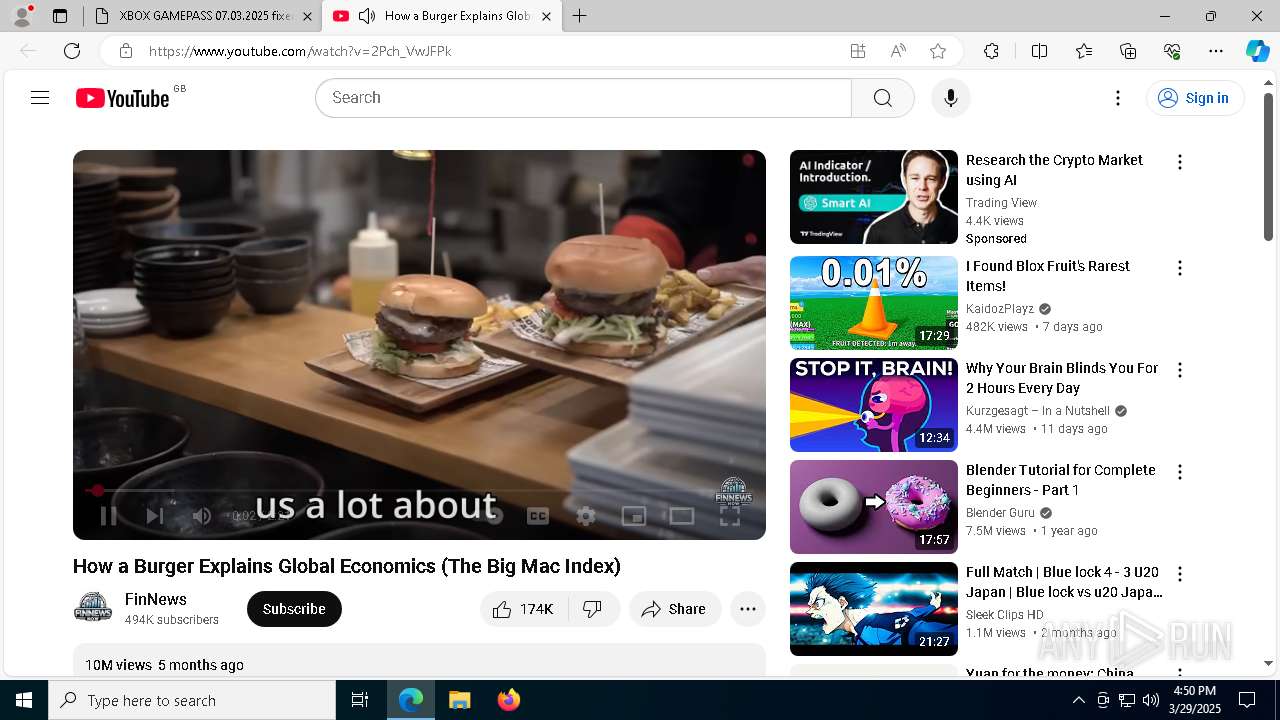Share the burger economics video
Image resolution: width=1280 pixels, height=720 pixels.
(675, 609)
